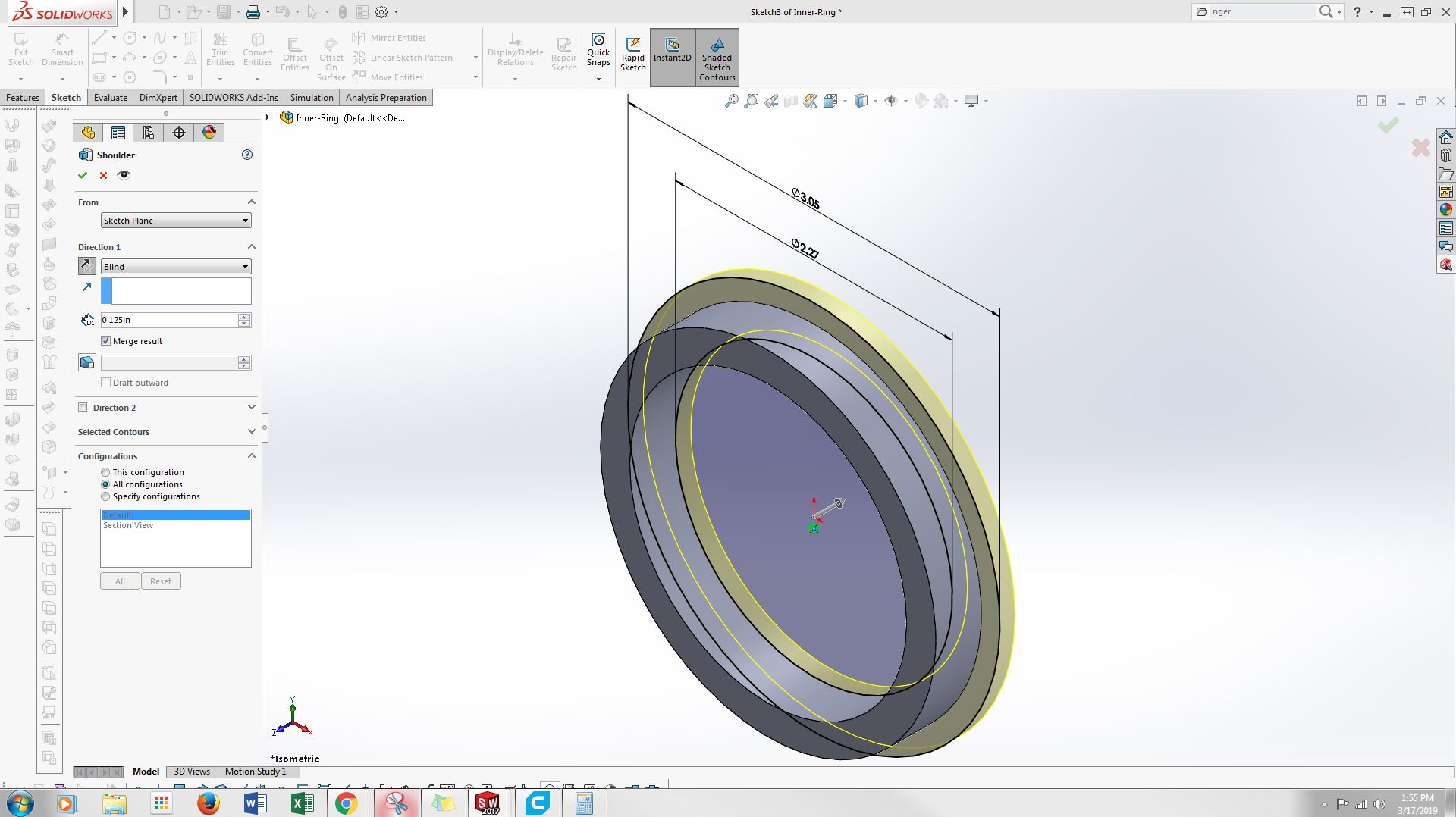
Task: Open the DimXpert ribbon tab
Action: 158,98
